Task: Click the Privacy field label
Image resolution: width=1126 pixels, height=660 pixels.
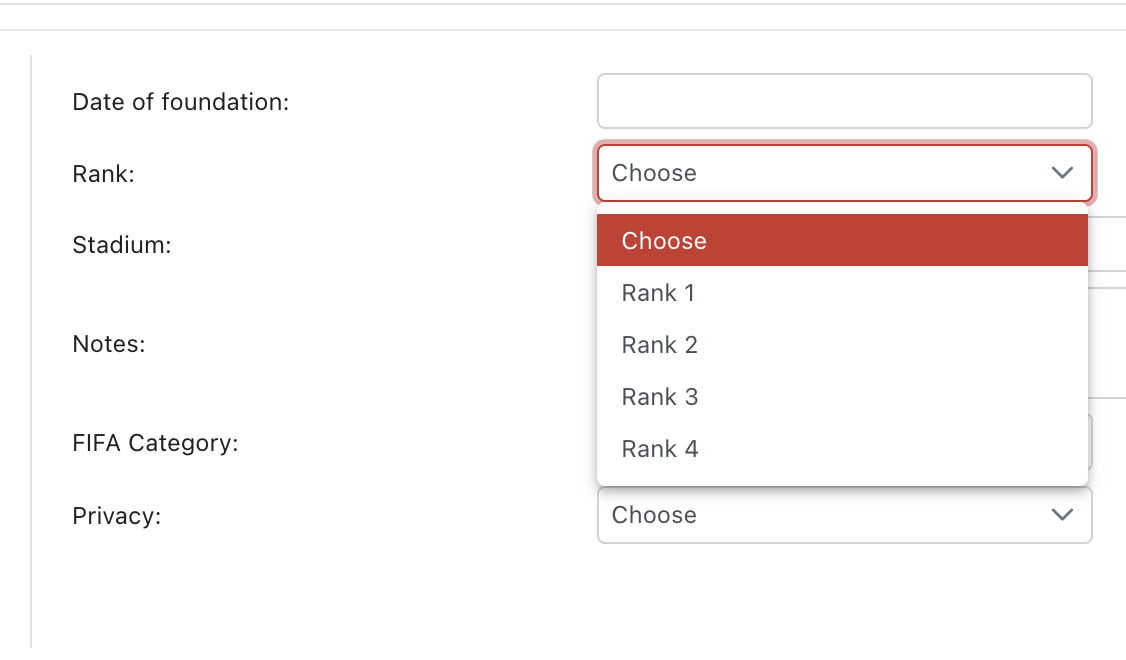Action: (117, 516)
